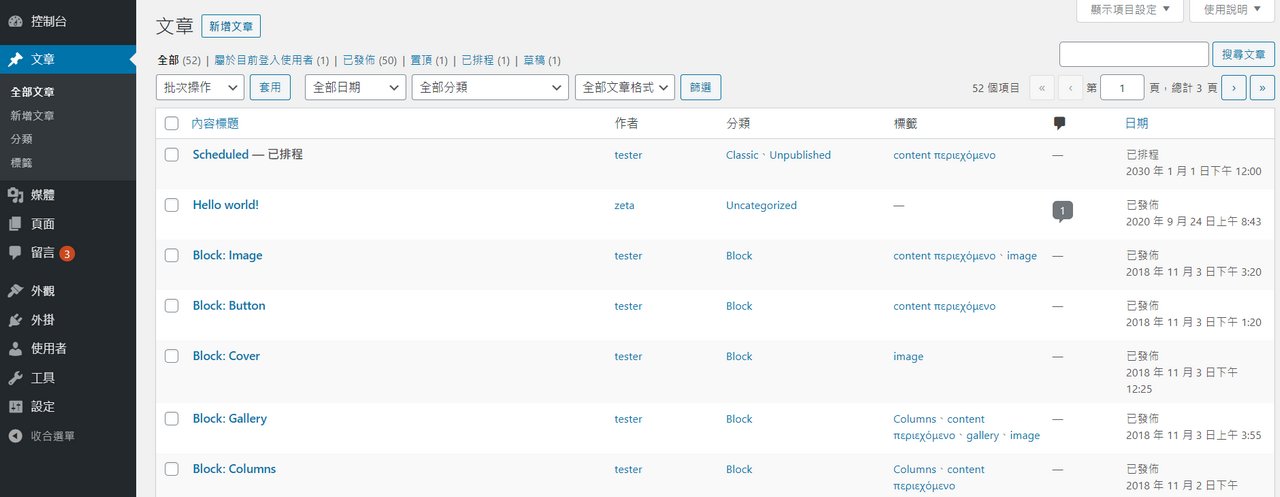Open the 頁面 pages icon

click(15, 224)
